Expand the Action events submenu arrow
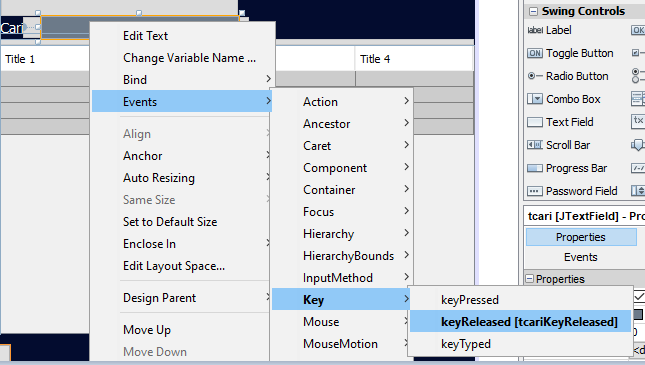This screenshot has height=365, width=645. click(406, 101)
